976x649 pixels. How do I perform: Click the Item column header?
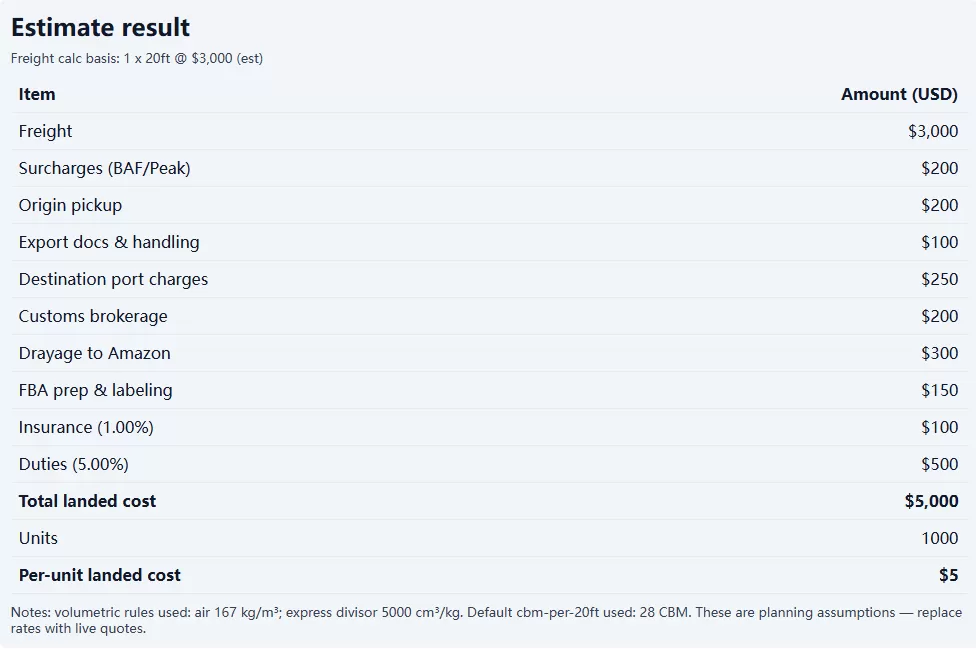pos(37,94)
